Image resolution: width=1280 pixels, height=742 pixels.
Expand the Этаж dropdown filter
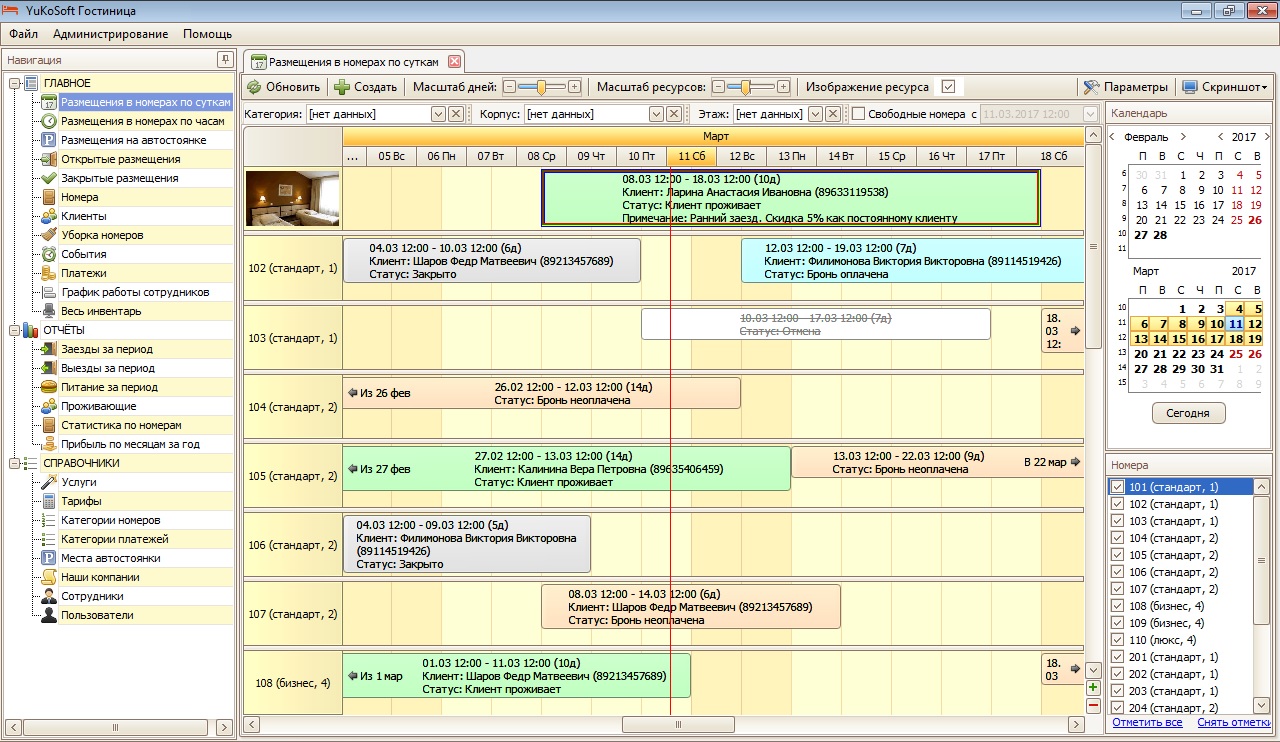pos(816,114)
